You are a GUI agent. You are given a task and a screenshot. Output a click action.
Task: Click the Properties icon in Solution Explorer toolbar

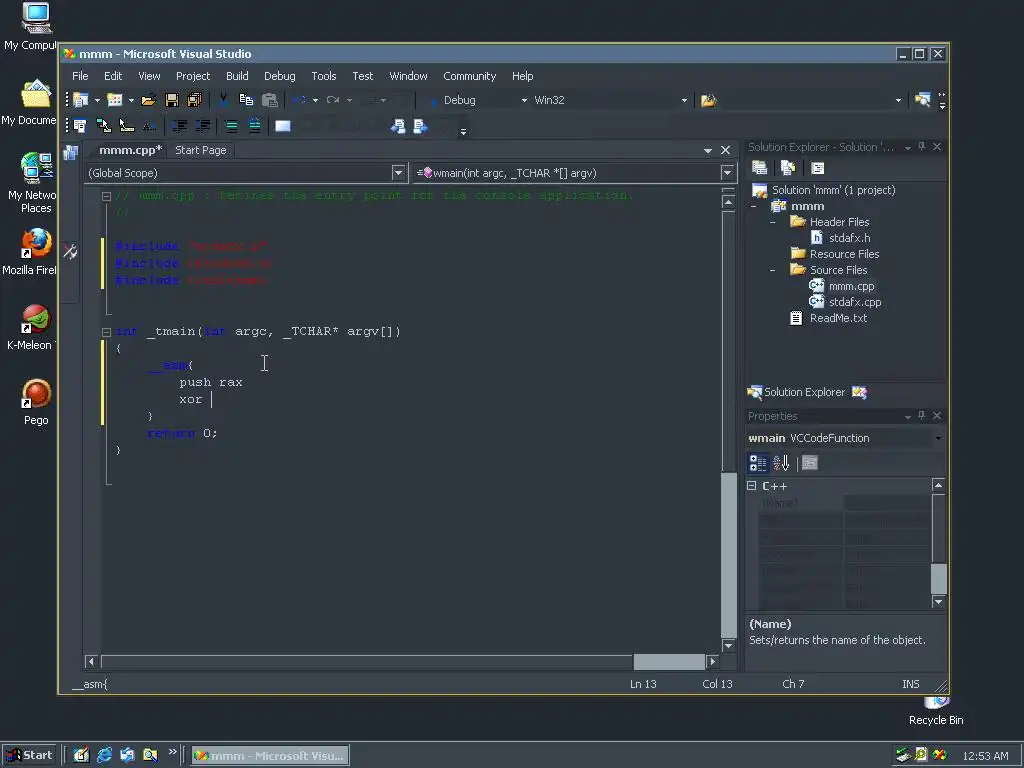click(760, 168)
